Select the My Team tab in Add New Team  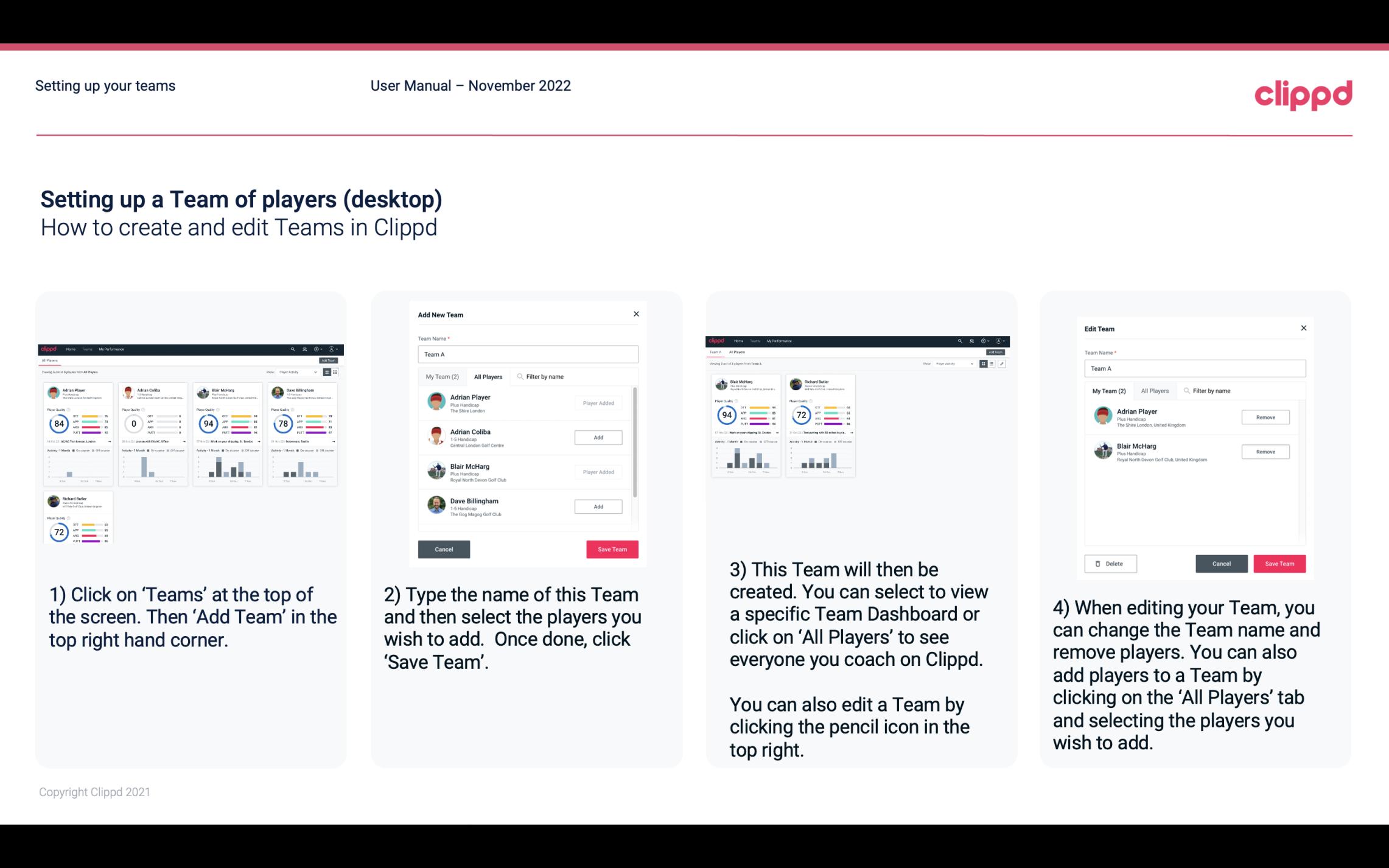click(441, 376)
